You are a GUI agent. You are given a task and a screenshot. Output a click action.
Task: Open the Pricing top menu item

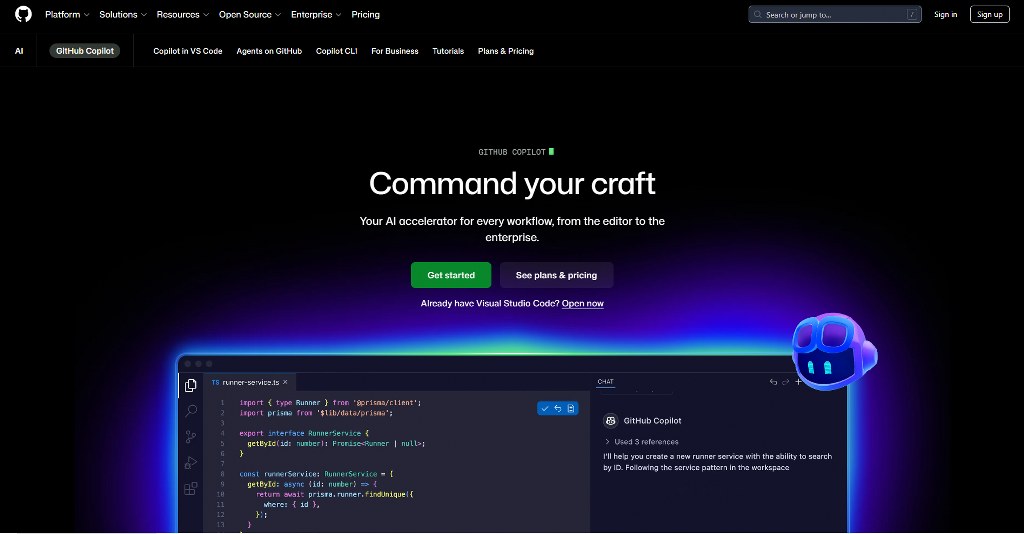(365, 14)
